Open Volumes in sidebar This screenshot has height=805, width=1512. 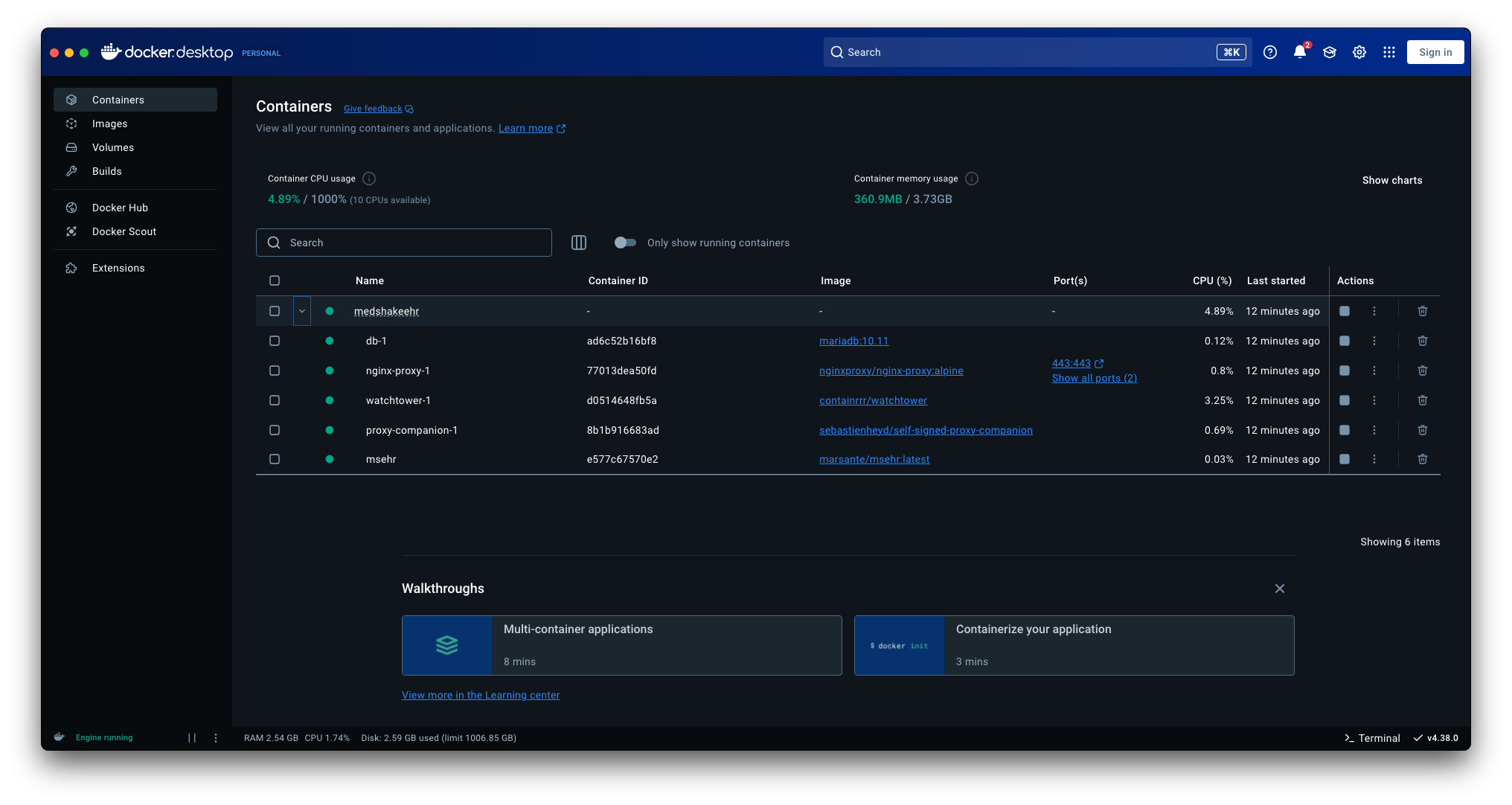[x=135, y=147]
